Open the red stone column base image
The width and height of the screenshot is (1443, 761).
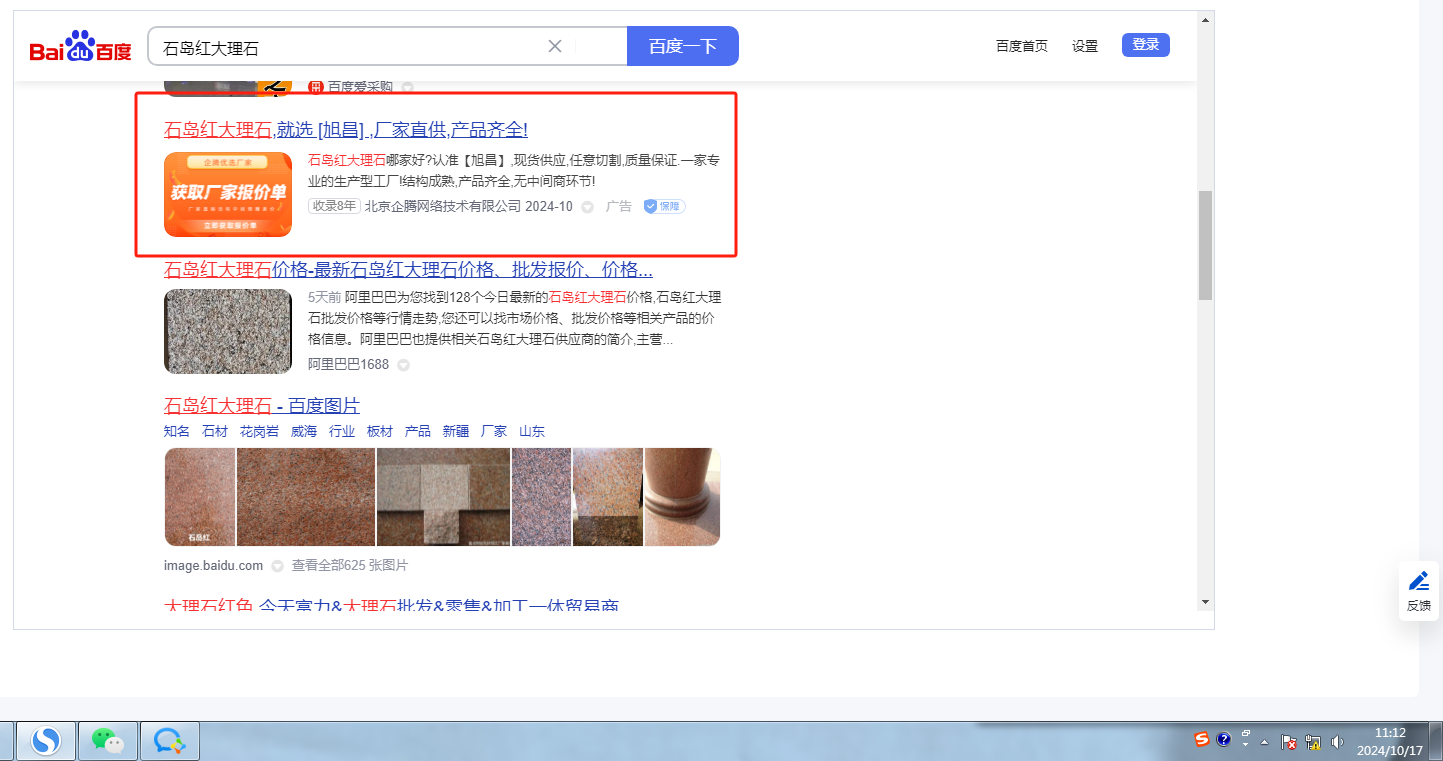click(682, 497)
